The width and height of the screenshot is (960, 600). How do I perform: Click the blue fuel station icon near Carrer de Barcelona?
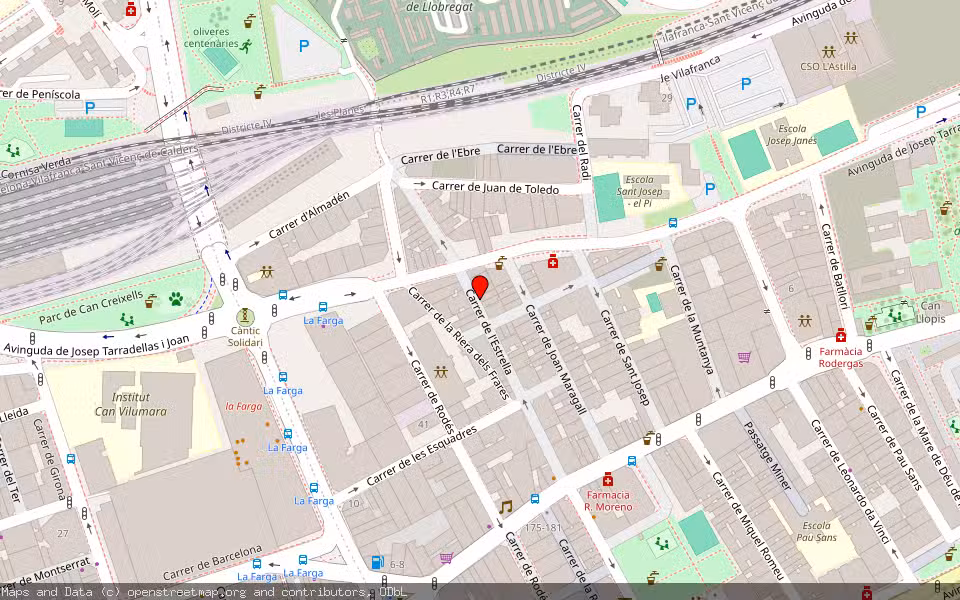[x=377, y=563]
